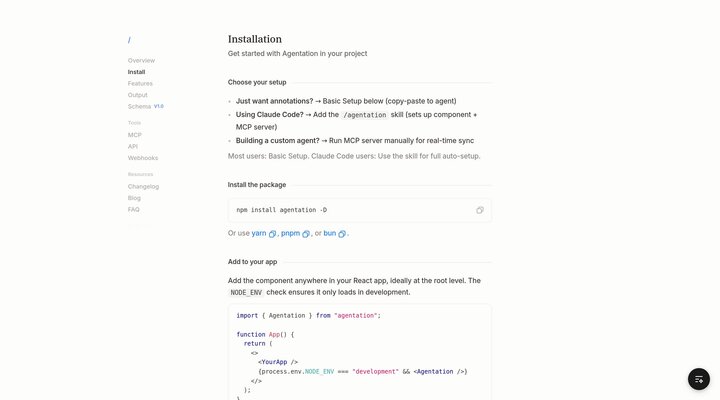Visit the Blog link in sidebar
The height and width of the screenshot is (400, 720).
134,198
